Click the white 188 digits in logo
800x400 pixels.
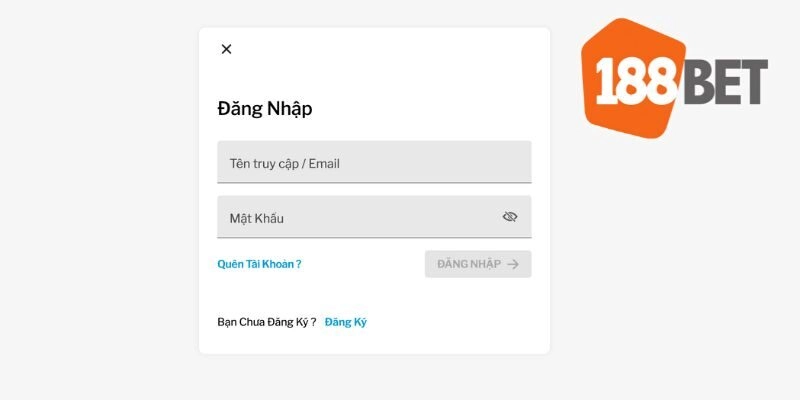(x=637, y=82)
